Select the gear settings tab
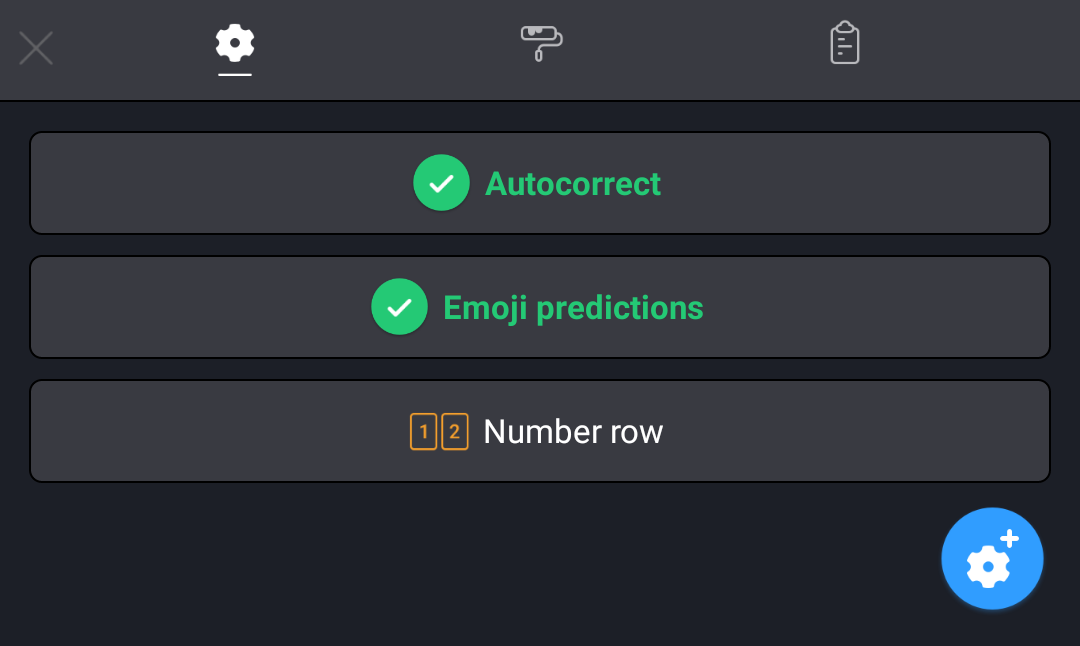 pos(235,44)
